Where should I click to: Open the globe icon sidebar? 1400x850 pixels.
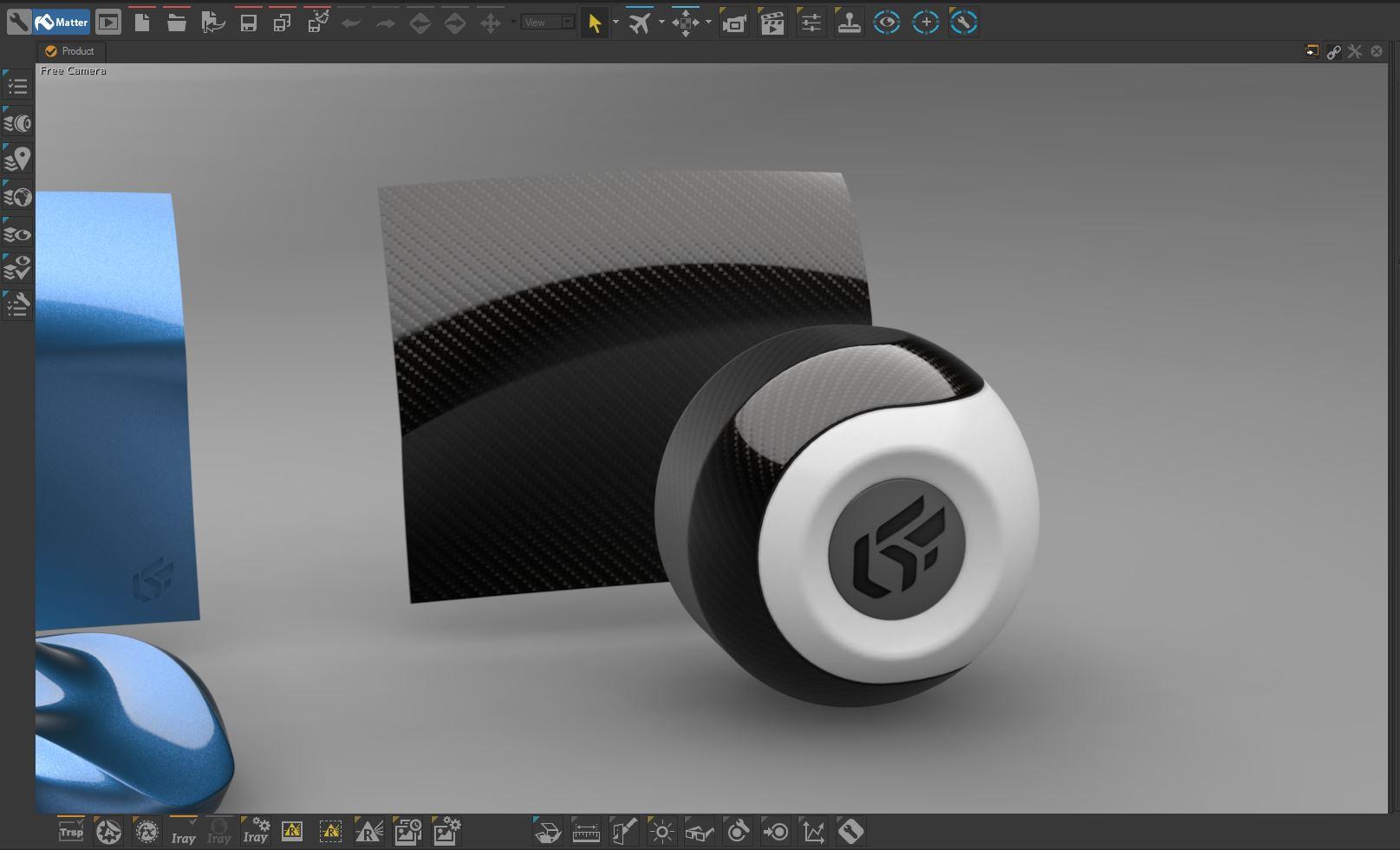pos(17,197)
